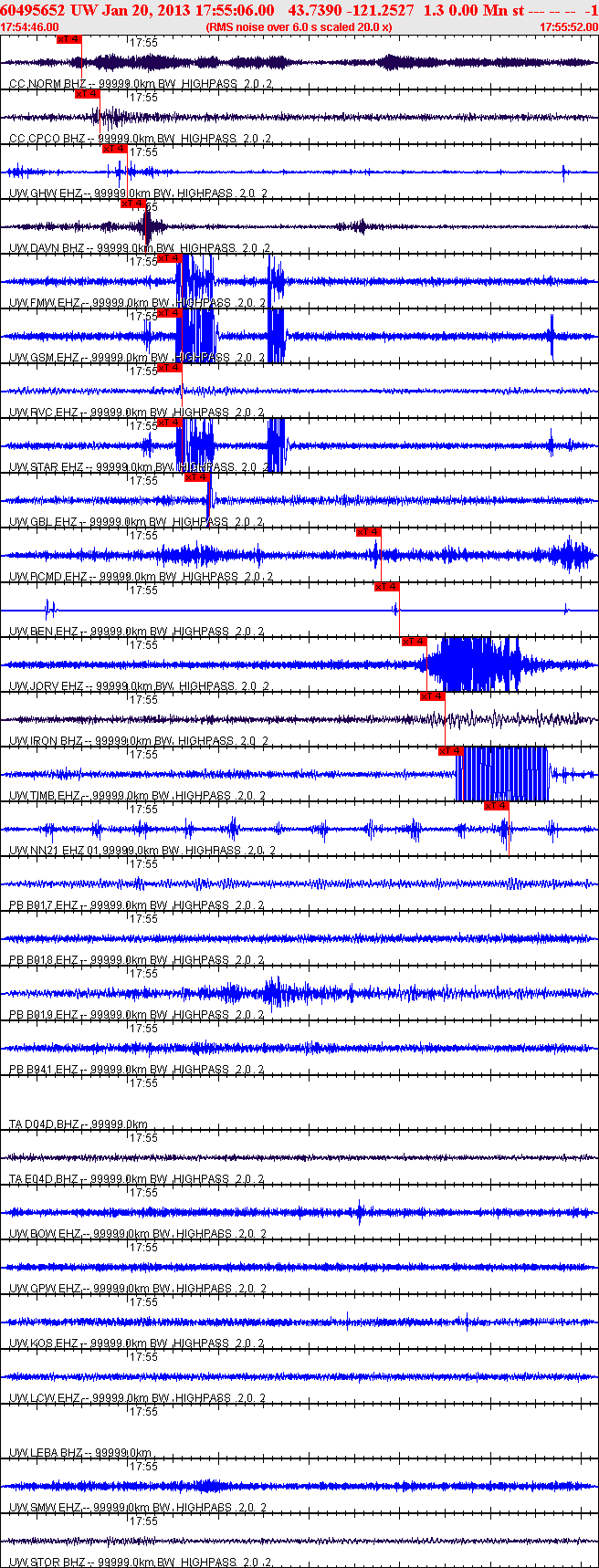
Task: Click the event ID 60495652 in header
Action: 33,10
